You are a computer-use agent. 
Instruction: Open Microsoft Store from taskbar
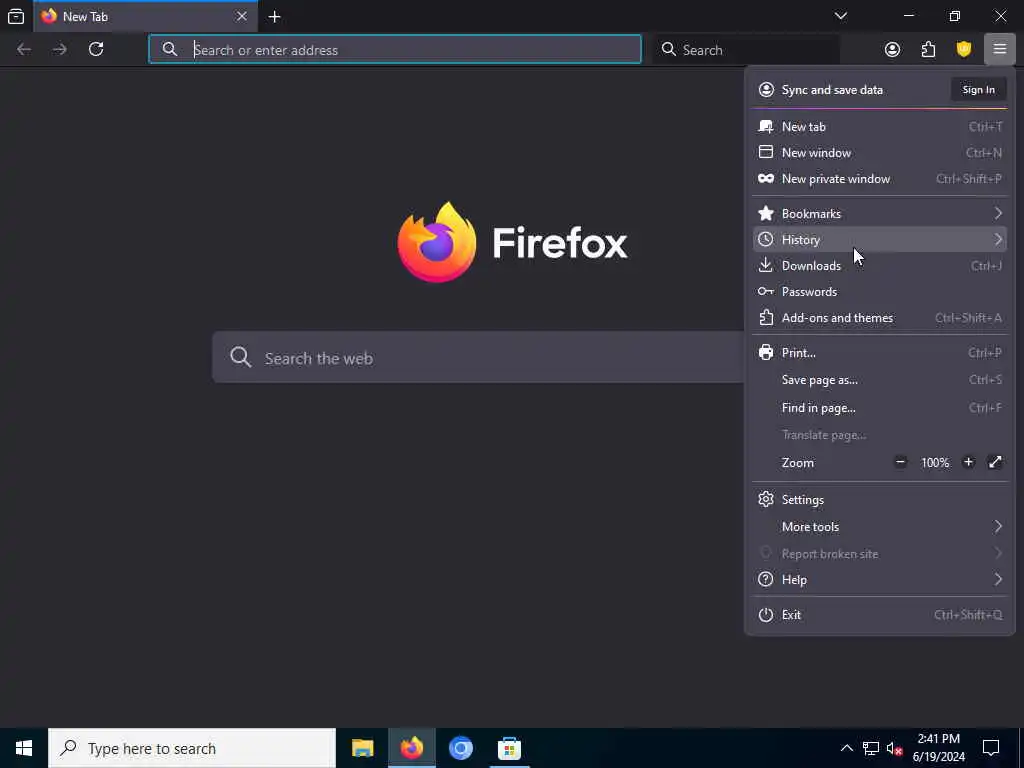click(x=509, y=748)
